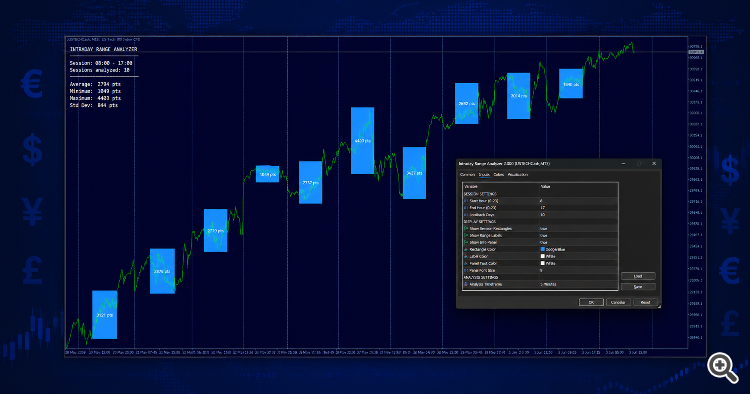Edit the Start Hour value 8
This screenshot has width=750, height=394.
pos(541,201)
